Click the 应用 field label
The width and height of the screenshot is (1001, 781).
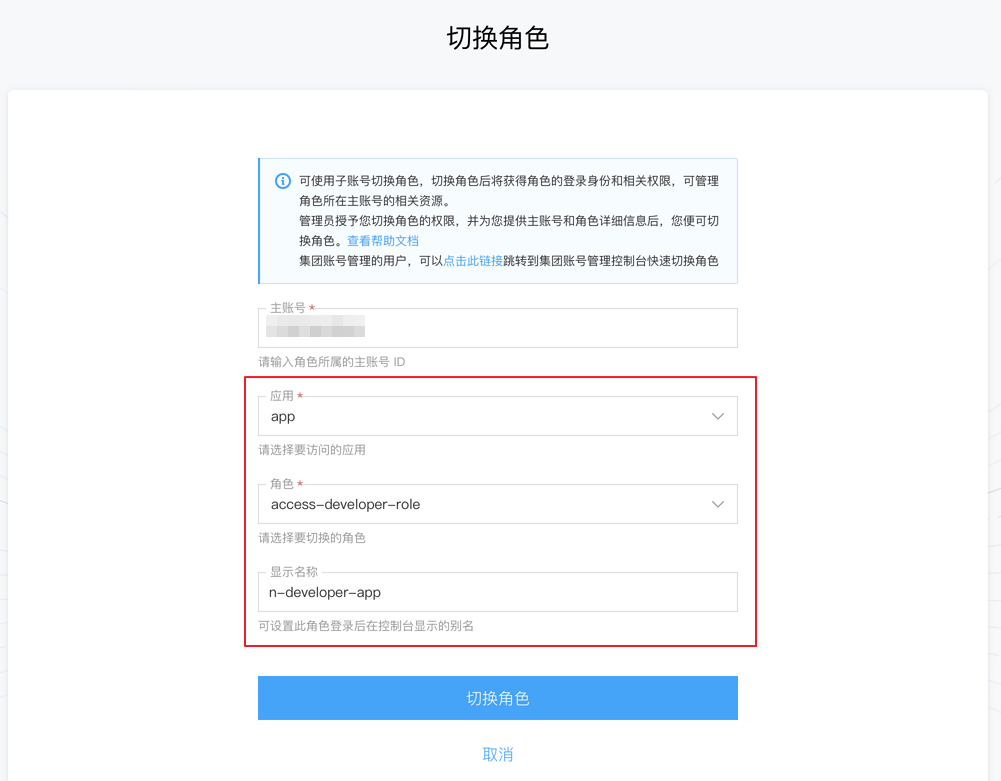pyautogui.click(x=282, y=396)
